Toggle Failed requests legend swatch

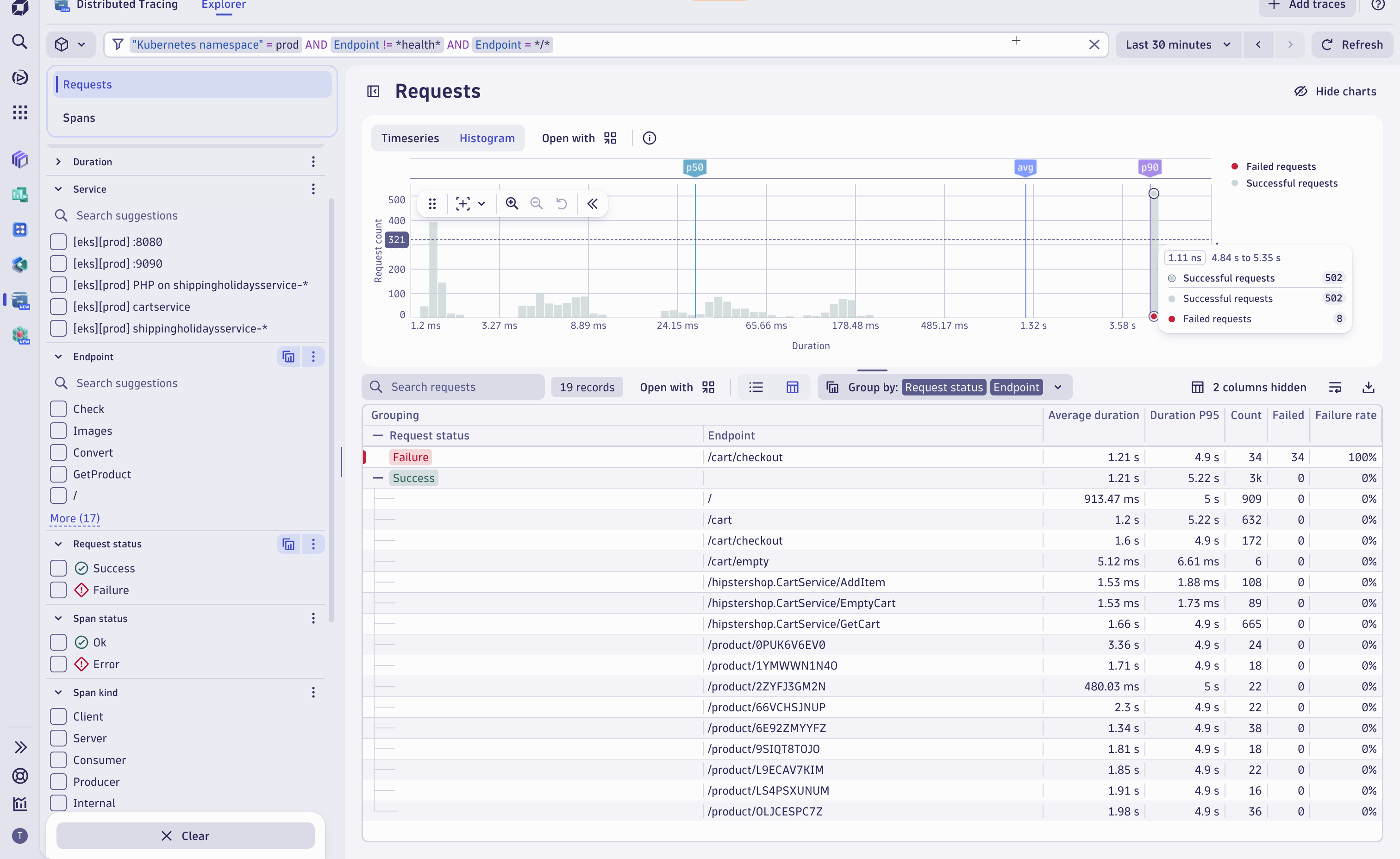click(x=1234, y=167)
